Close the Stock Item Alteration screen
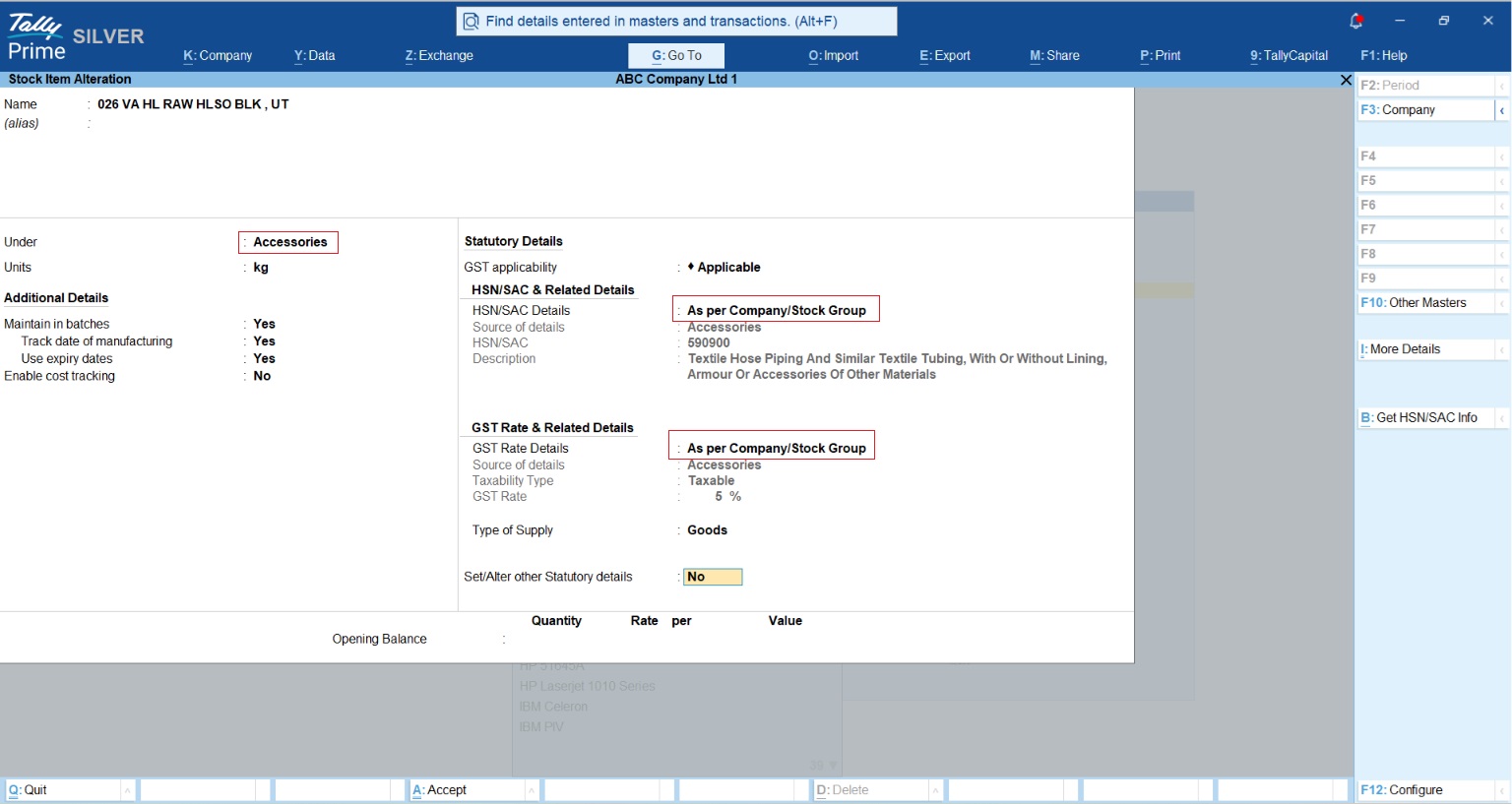1512x804 pixels. pyautogui.click(x=1346, y=80)
